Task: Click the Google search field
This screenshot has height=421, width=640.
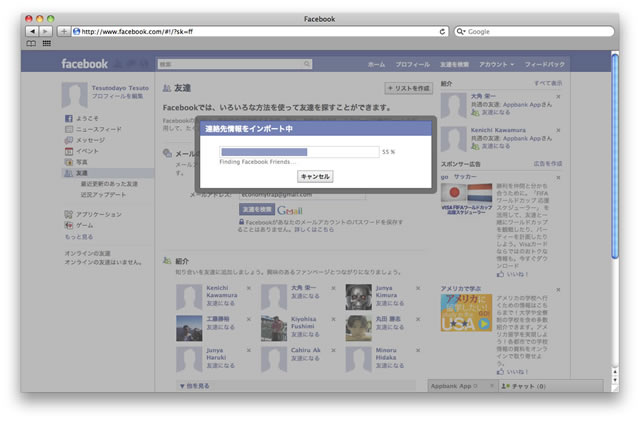Action: (534, 31)
